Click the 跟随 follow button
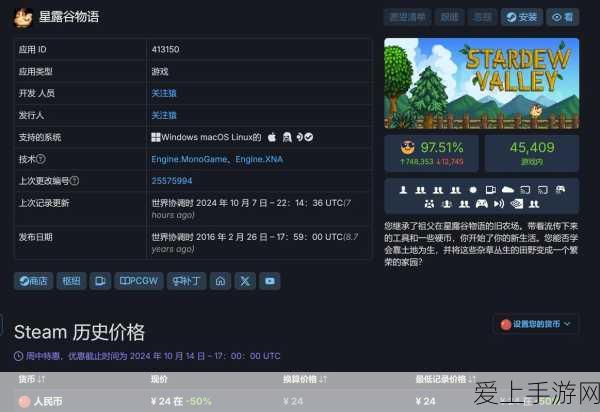Image resolution: width=600 pixels, height=412 pixels. point(449,17)
